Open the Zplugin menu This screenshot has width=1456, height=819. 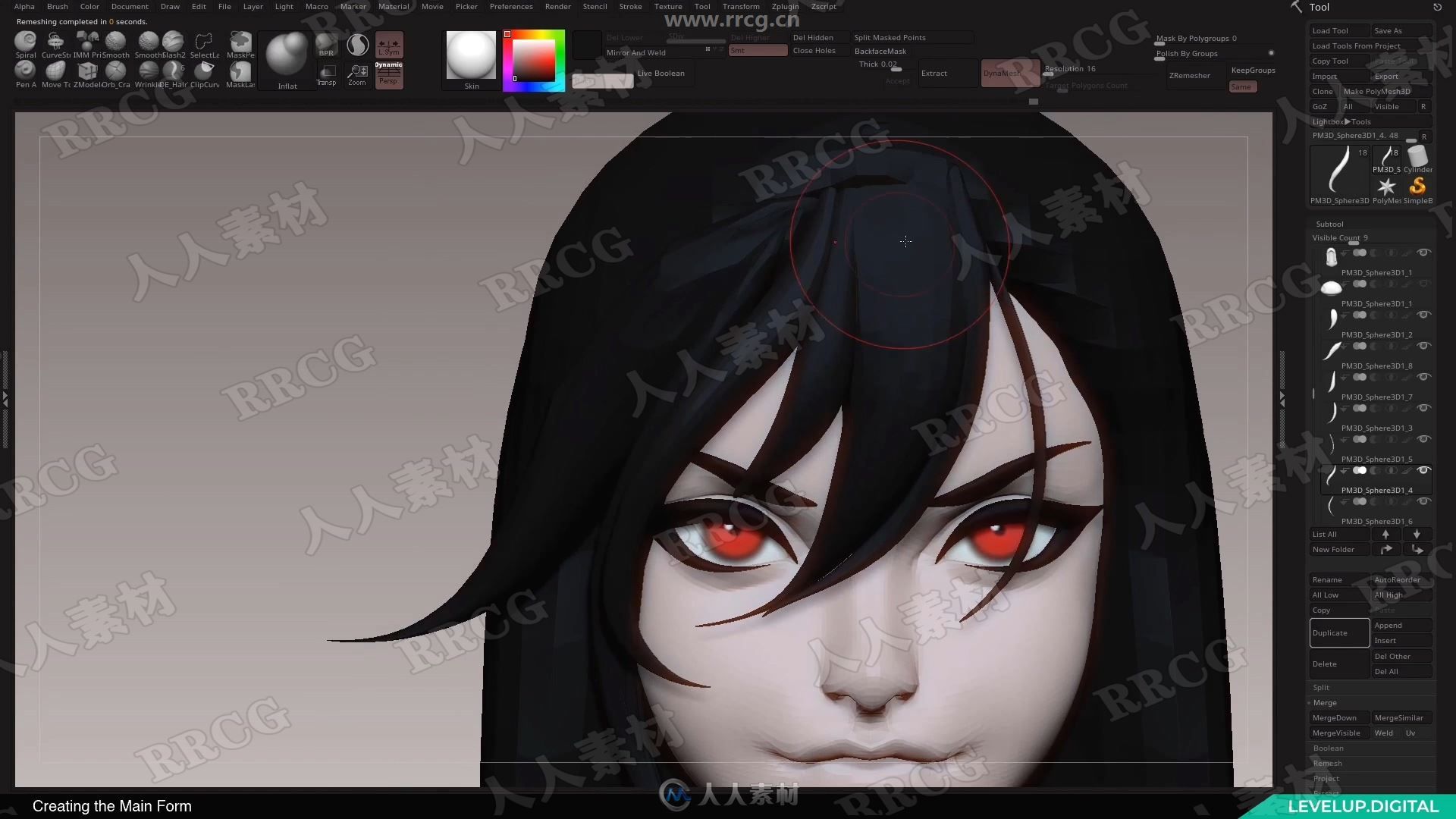(787, 6)
